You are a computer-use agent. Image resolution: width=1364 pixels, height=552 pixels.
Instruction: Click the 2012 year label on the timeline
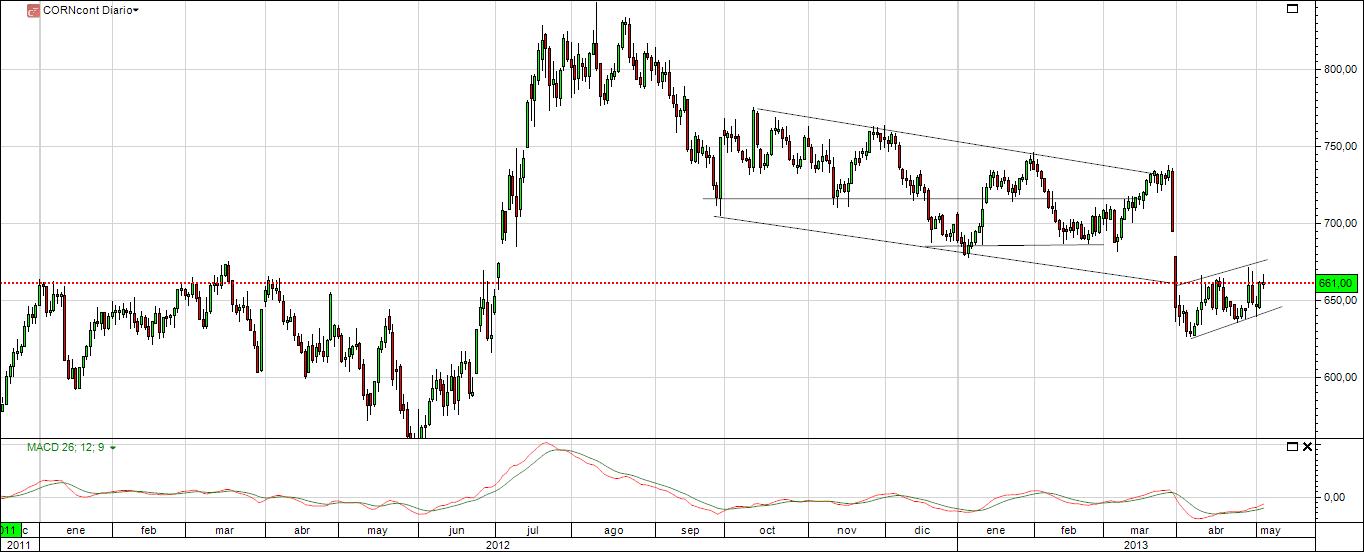498,545
